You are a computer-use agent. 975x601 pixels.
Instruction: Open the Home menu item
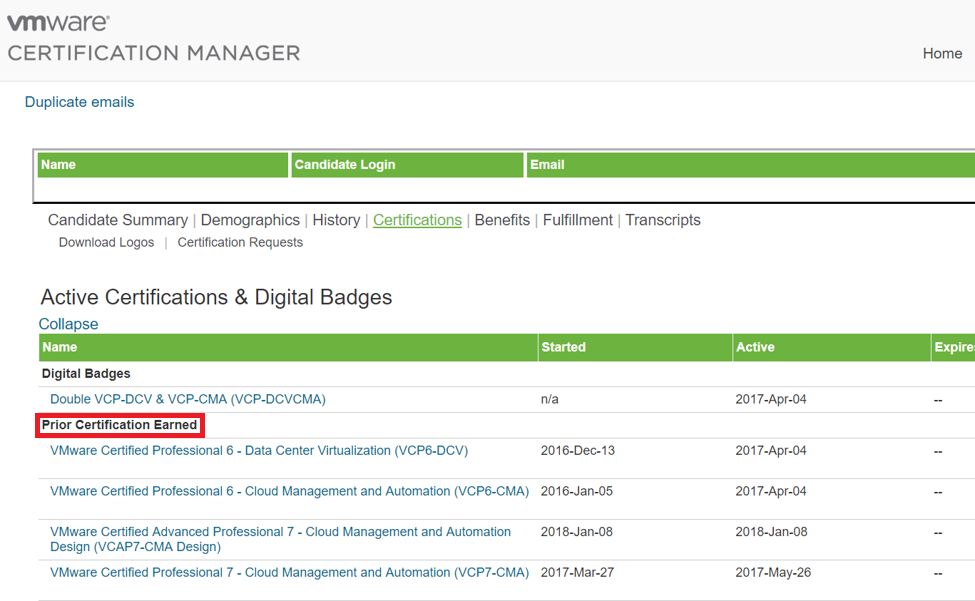pos(941,54)
